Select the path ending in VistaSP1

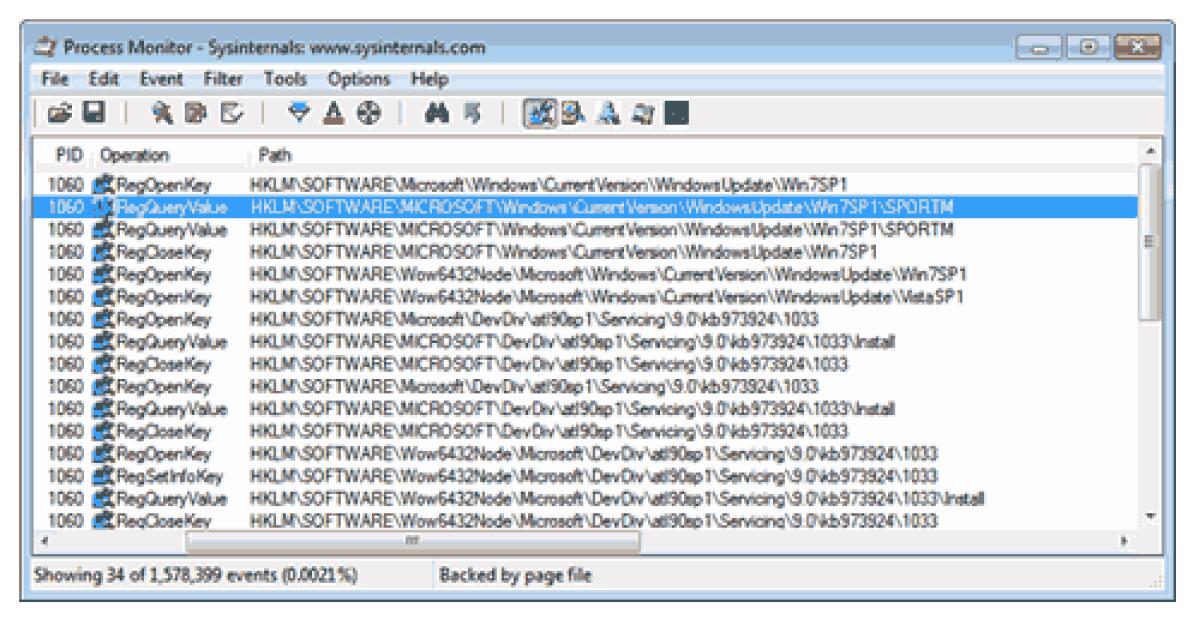(x=607, y=297)
